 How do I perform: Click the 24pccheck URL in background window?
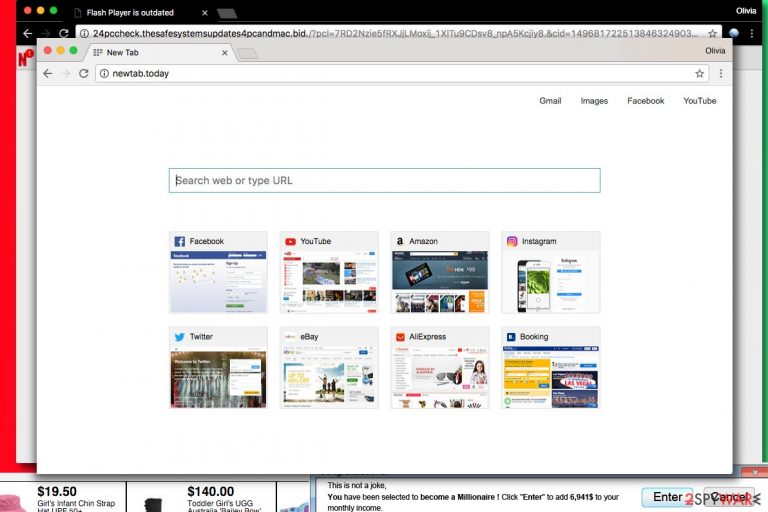click(395, 33)
